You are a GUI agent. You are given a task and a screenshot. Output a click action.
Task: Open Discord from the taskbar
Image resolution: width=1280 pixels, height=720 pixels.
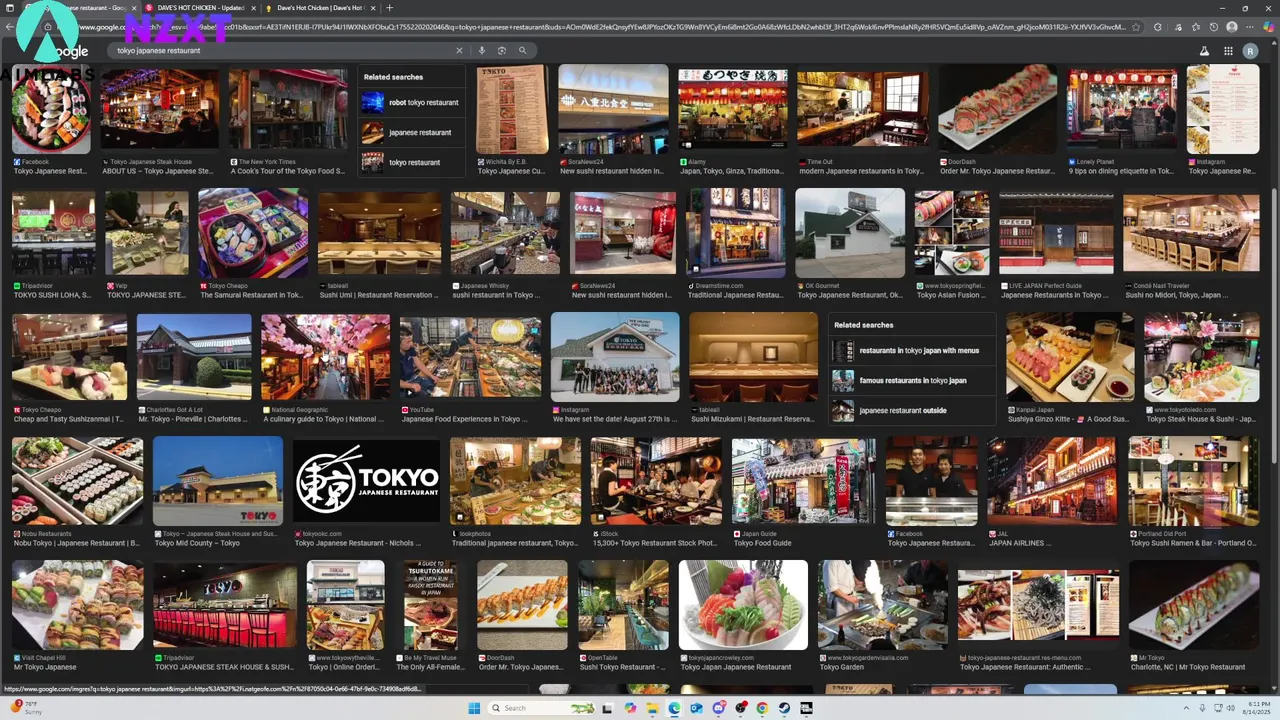[x=719, y=708]
